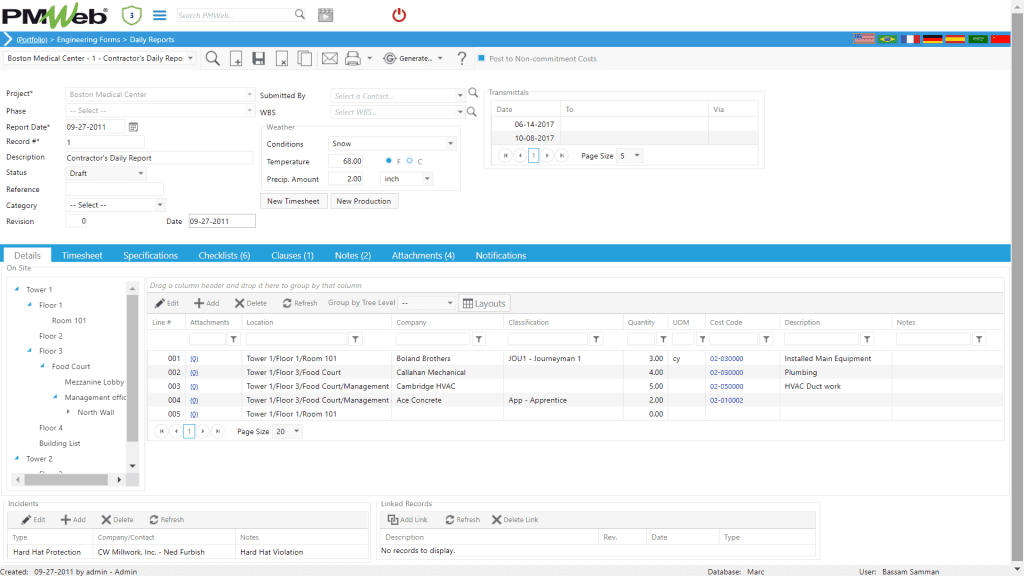Open the Attachments (4) tab

point(423,255)
